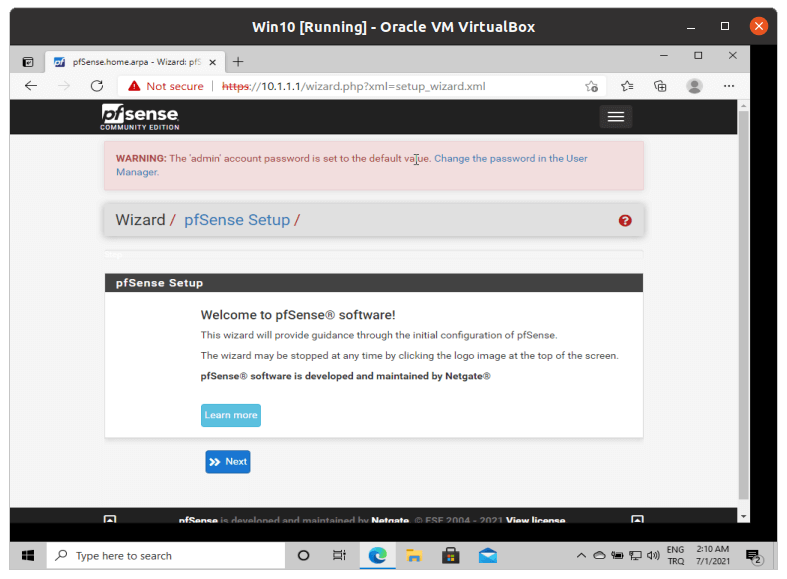Open the clock showing 2:10 AM
The image size is (787, 579).
tap(713, 555)
